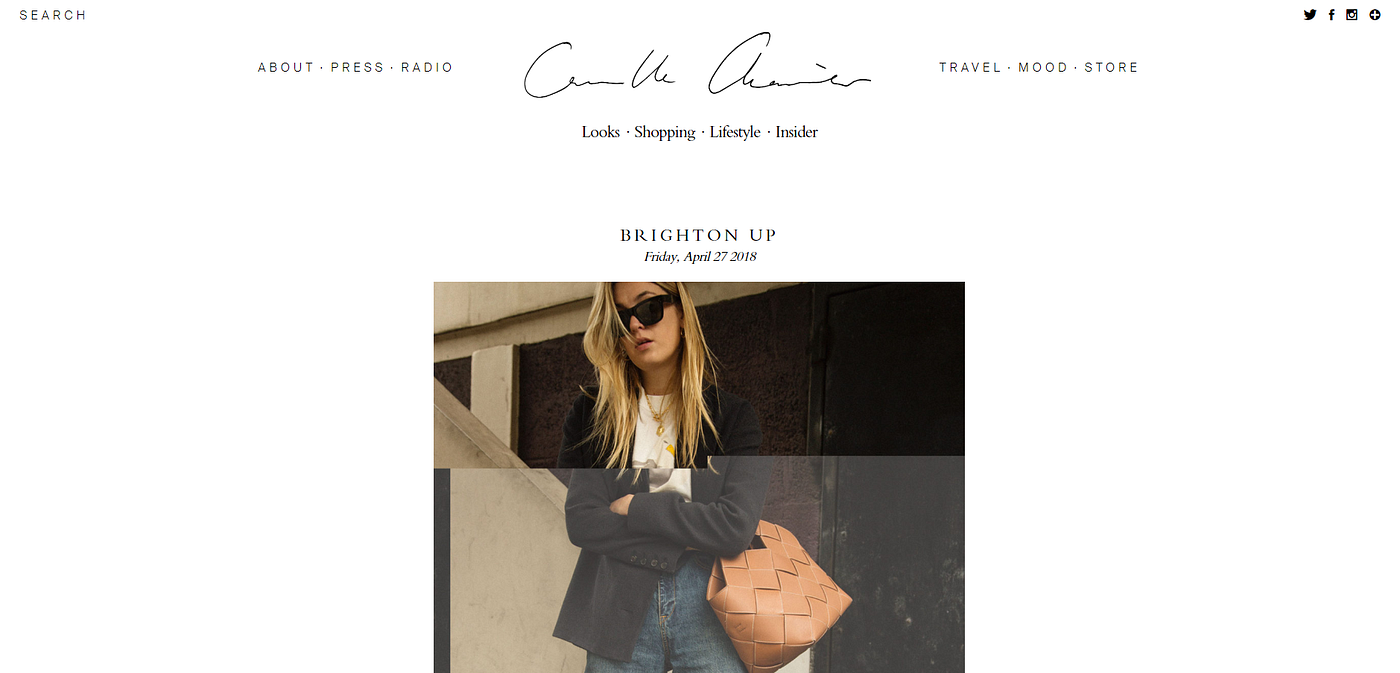This screenshot has width=1400, height=673.
Task: Open the Instagram icon link
Action: pos(1352,15)
